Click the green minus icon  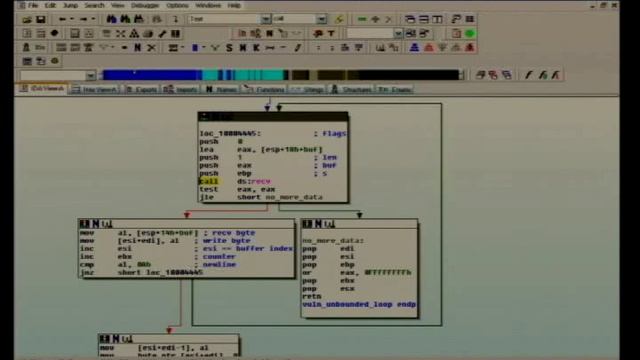click(362, 19)
